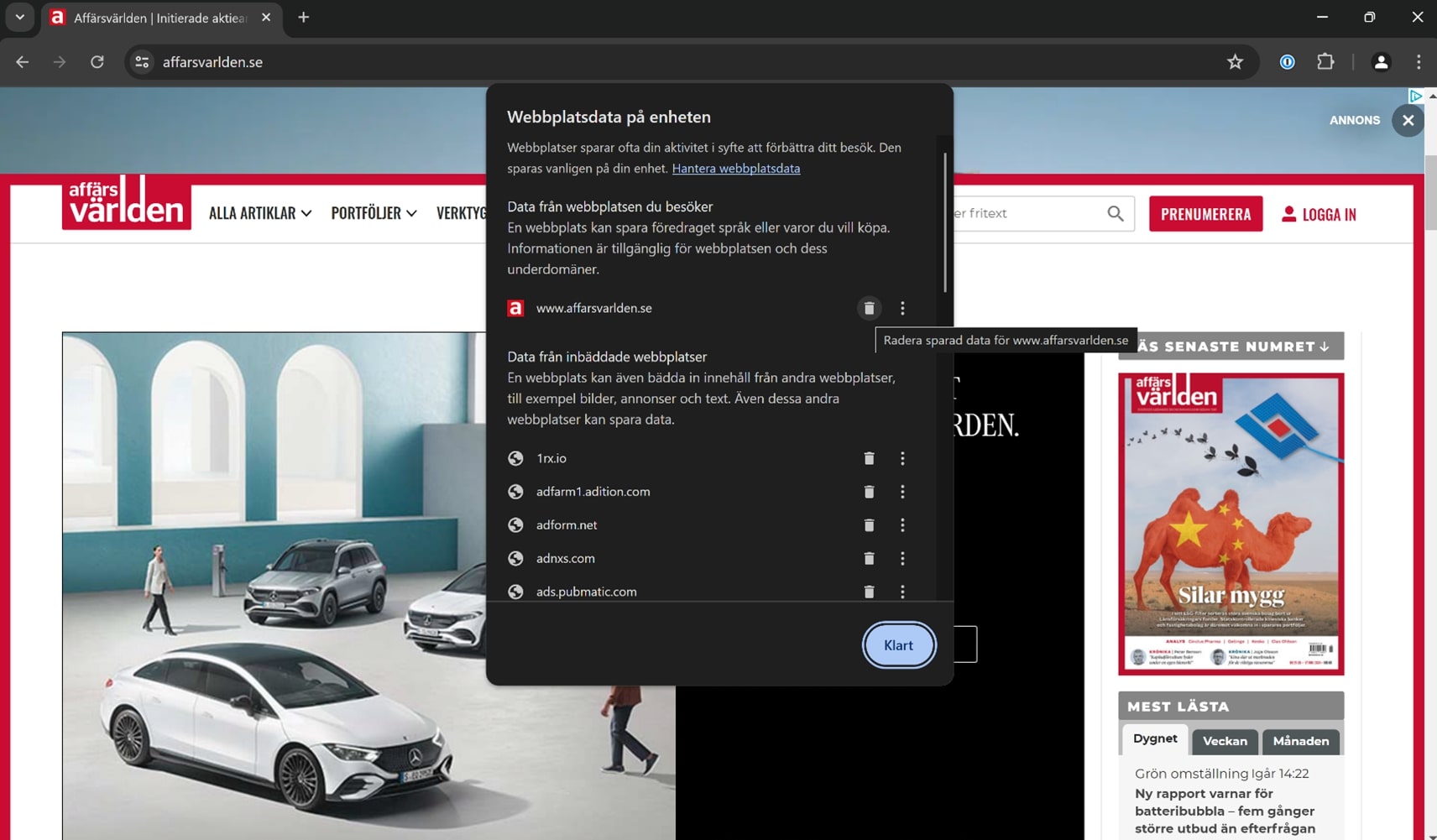Click the browser forward arrow

click(x=59, y=62)
